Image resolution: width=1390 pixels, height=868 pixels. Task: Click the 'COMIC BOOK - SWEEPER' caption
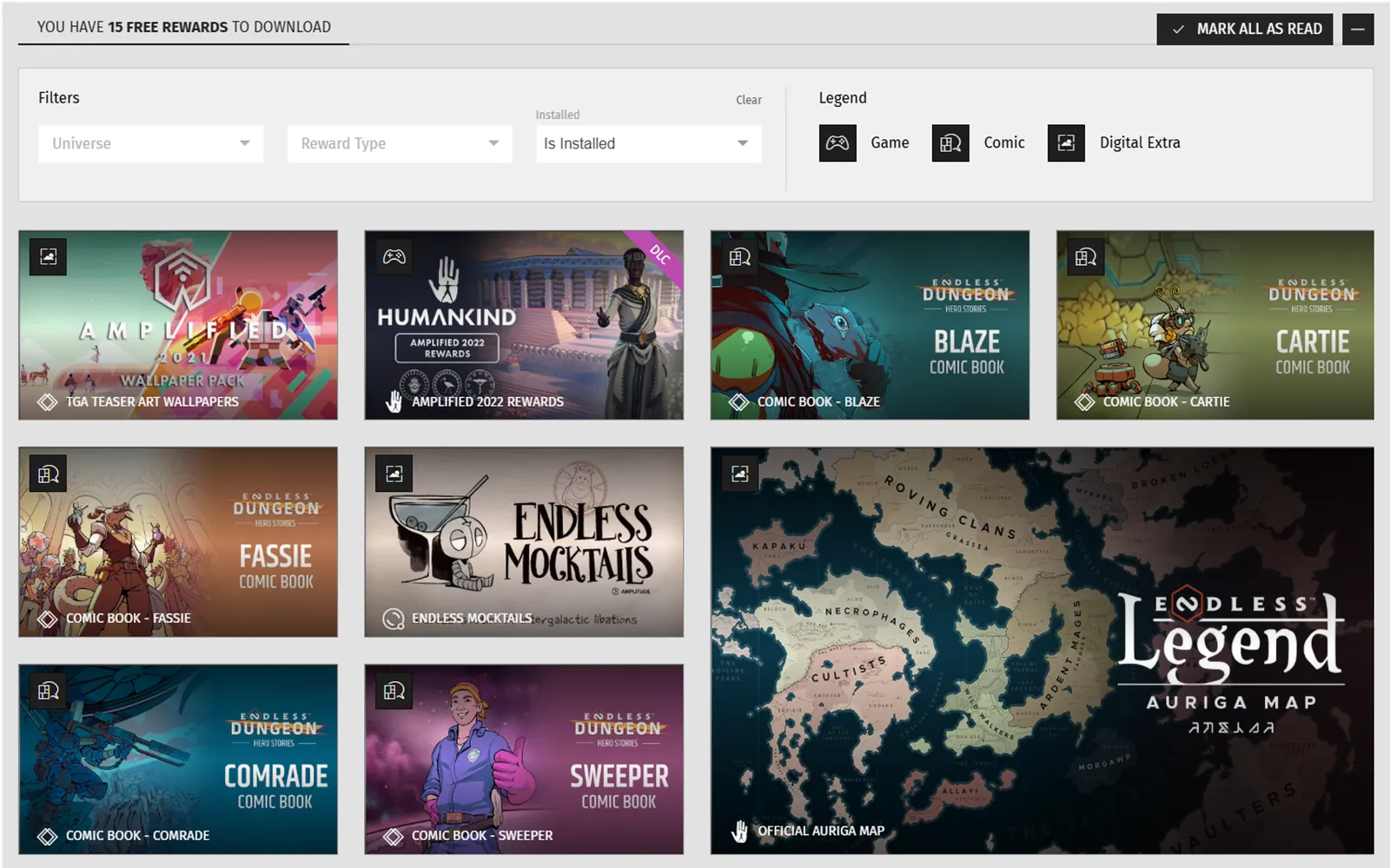[x=482, y=836]
